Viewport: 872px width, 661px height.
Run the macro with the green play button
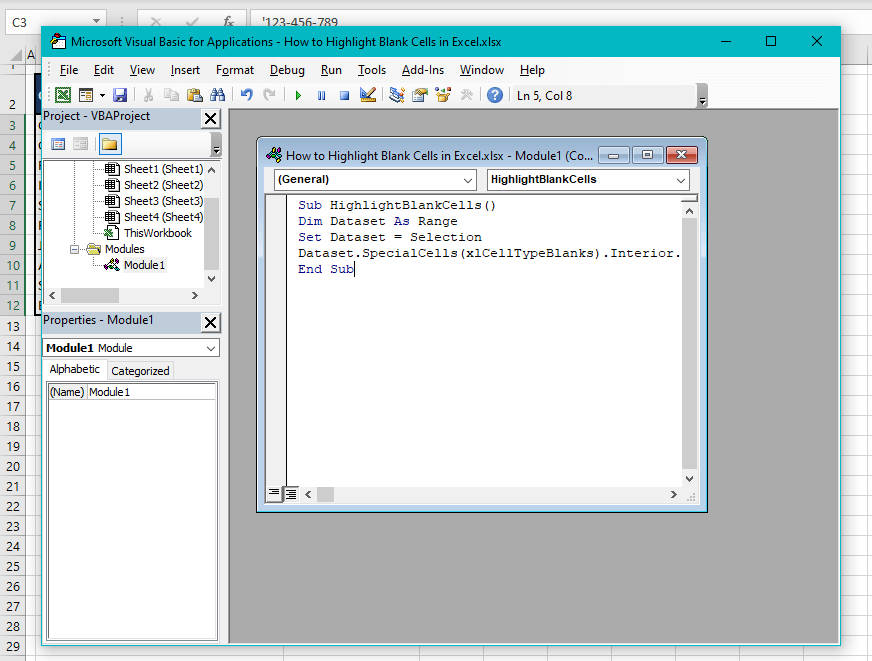click(297, 96)
